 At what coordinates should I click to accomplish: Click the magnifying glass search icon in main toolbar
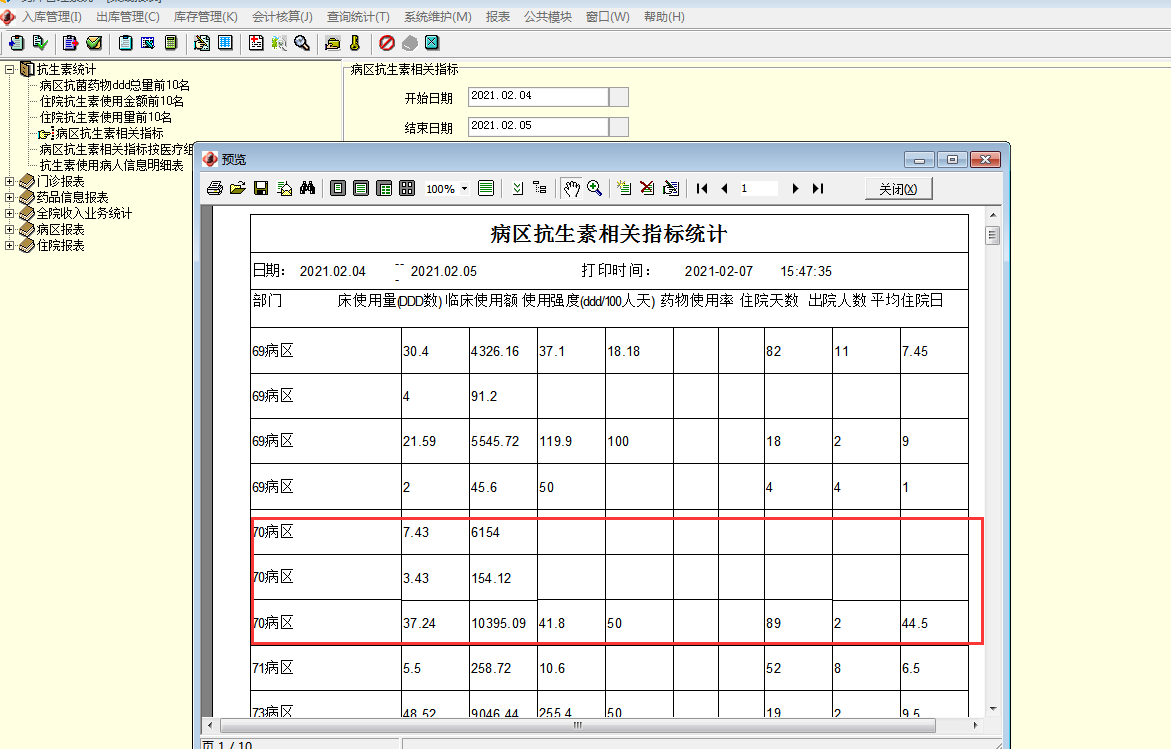coord(302,43)
